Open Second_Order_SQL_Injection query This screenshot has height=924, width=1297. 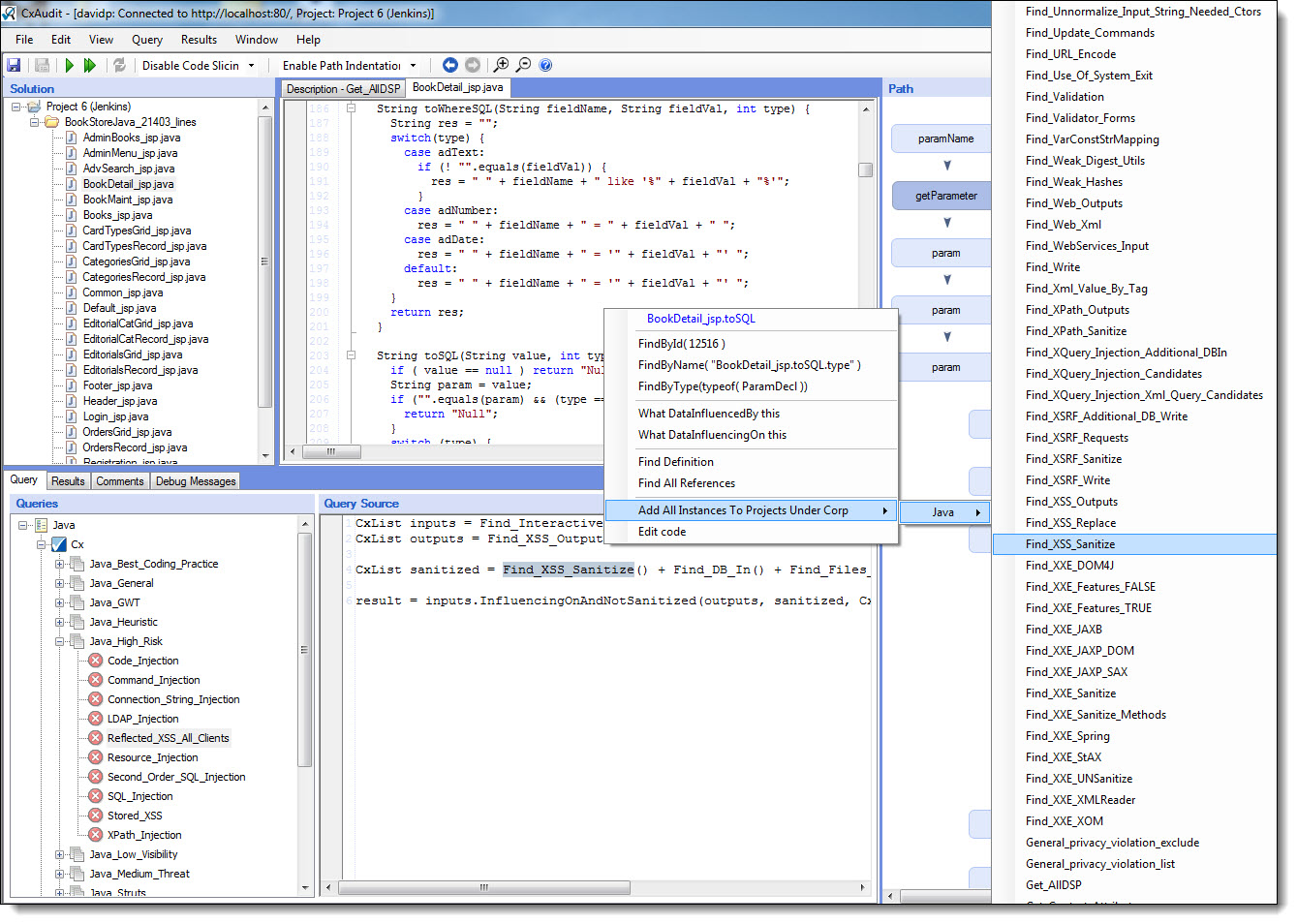coord(176,777)
